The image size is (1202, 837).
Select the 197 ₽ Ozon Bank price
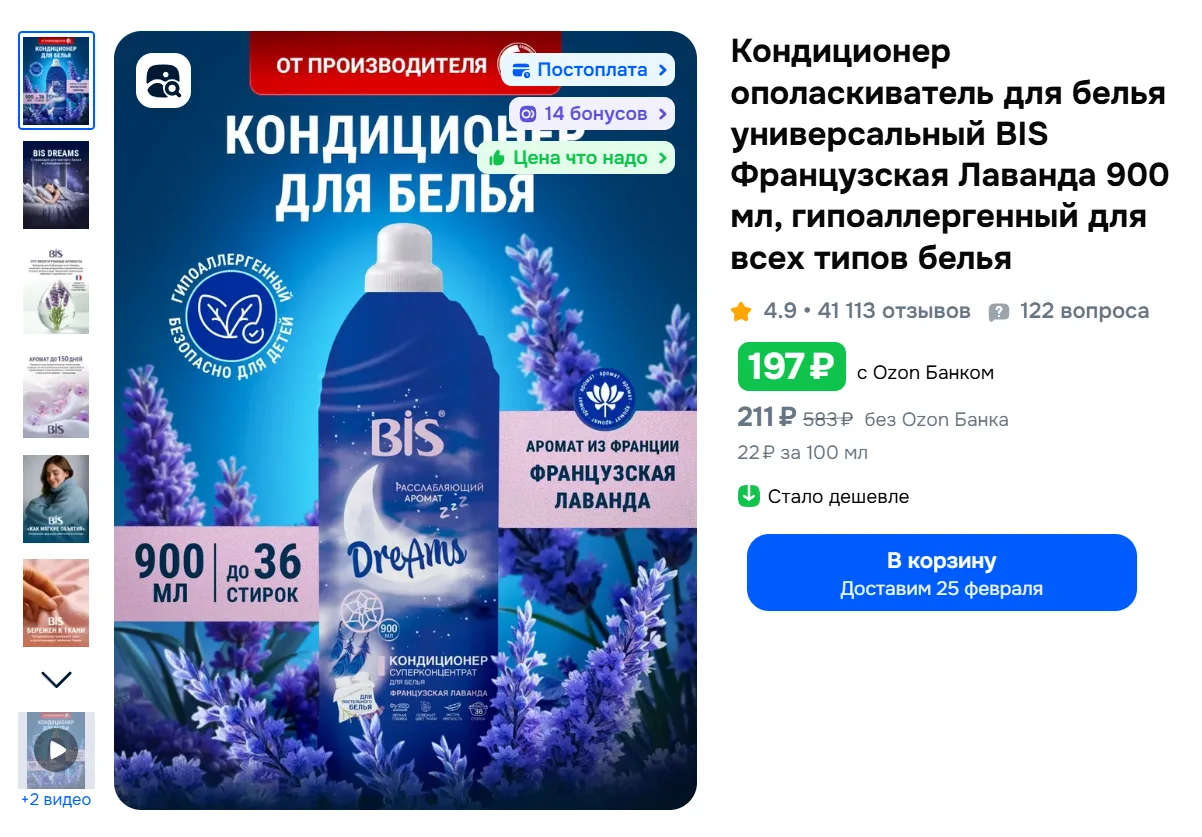tap(792, 367)
